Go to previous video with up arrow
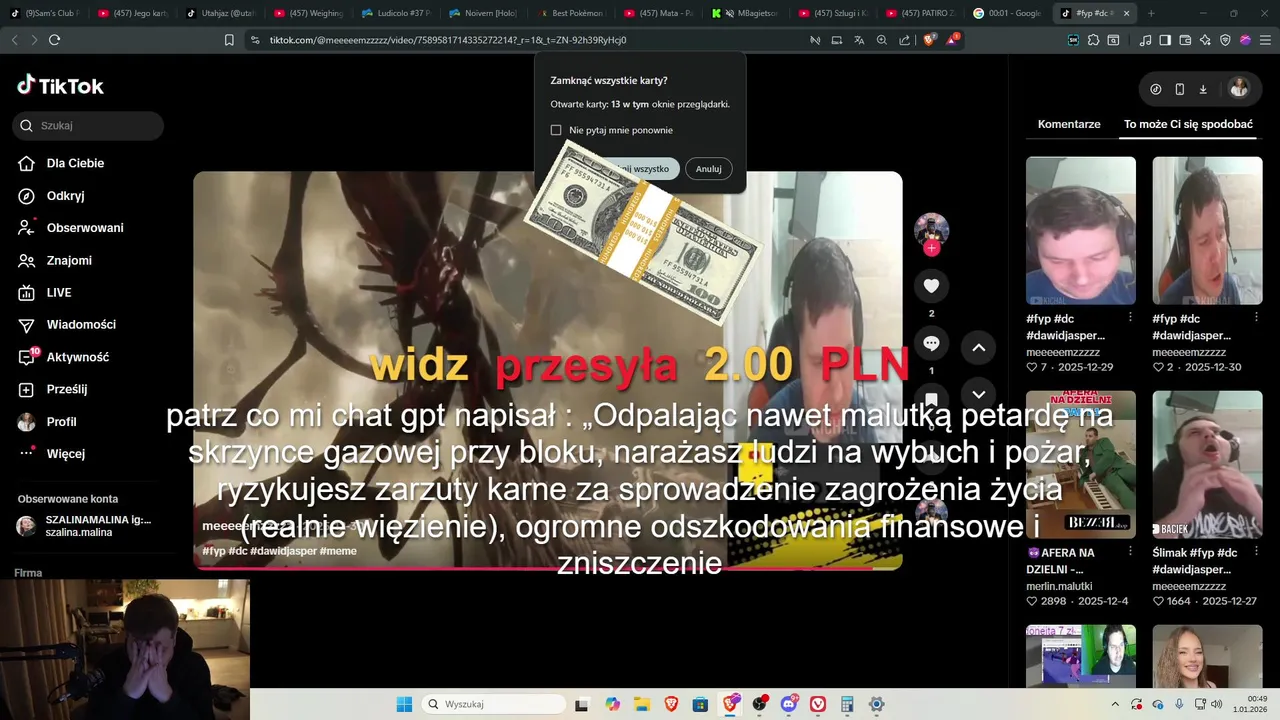 (979, 348)
